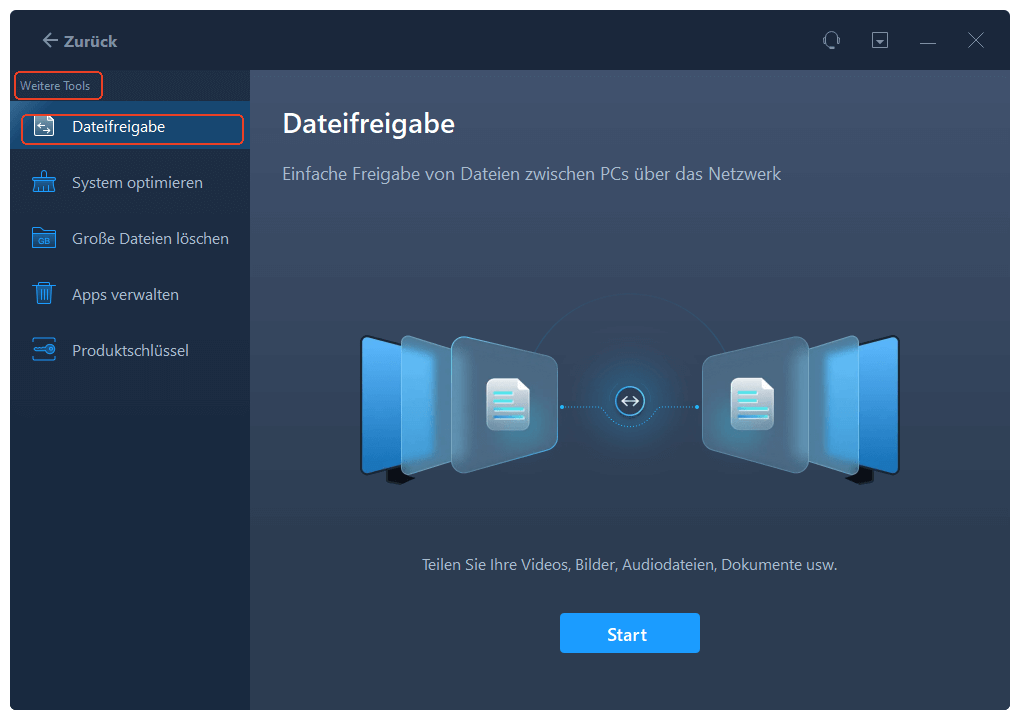
Task: Click the right document icon in illustration
Action: pos(752,403)
